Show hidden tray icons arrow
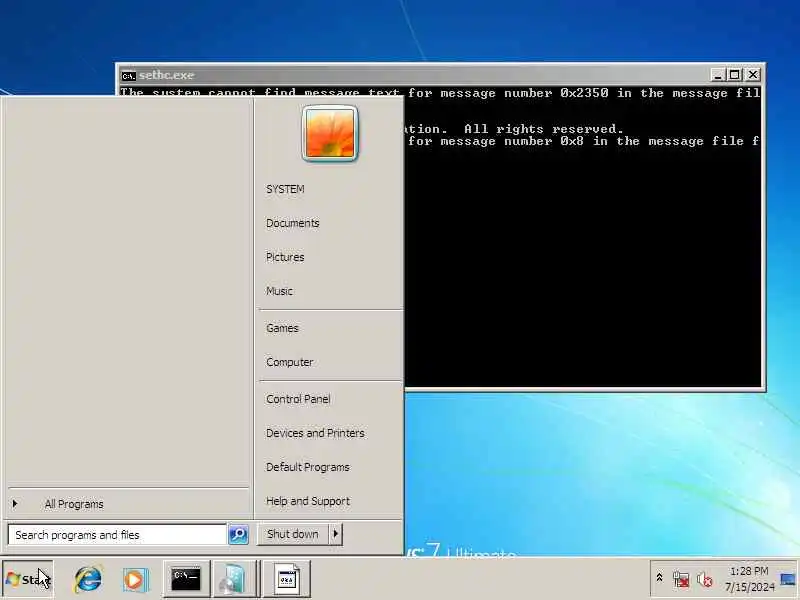The width and height of the screenshot is (800, 600). click(659, 578)
